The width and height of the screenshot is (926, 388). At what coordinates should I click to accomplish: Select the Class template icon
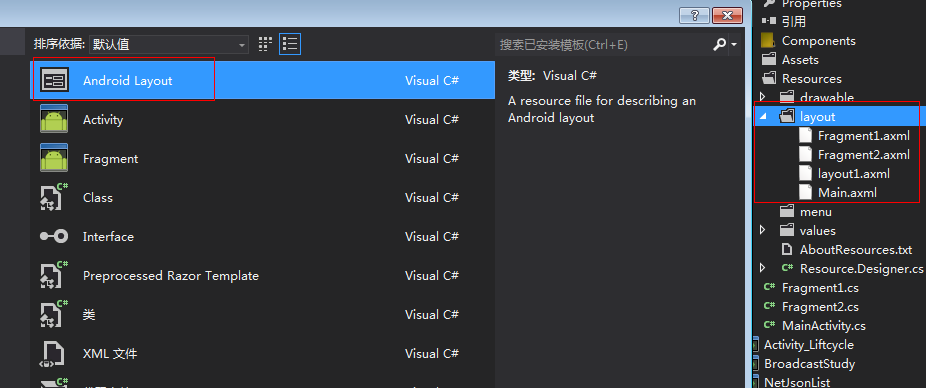tap(54, 197)
